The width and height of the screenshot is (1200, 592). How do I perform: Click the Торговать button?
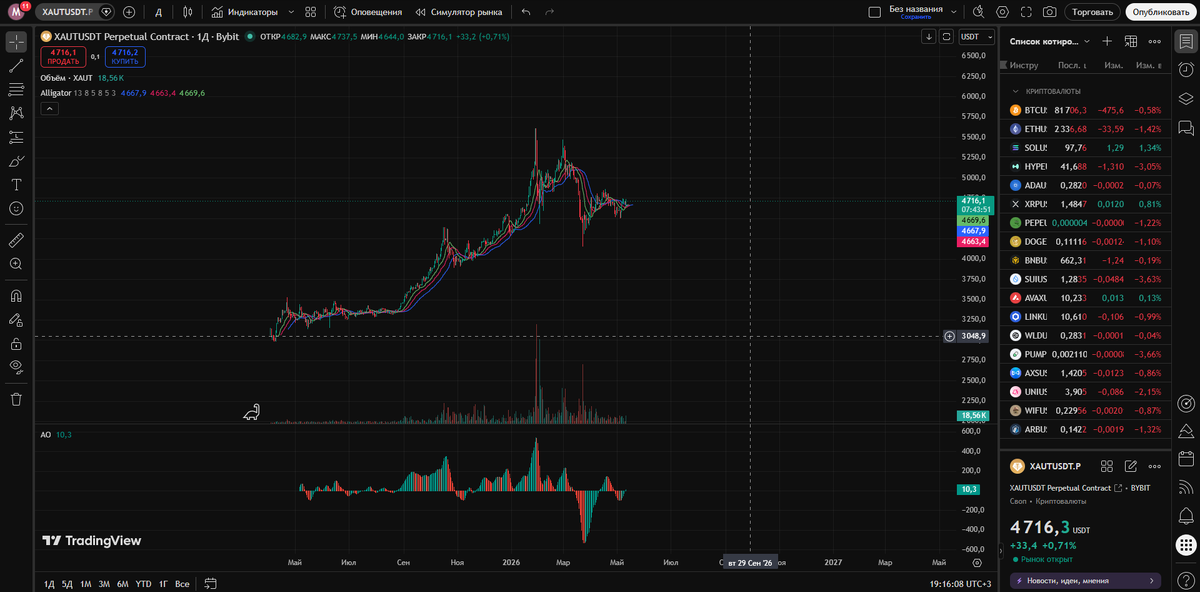coord(1093,12)
